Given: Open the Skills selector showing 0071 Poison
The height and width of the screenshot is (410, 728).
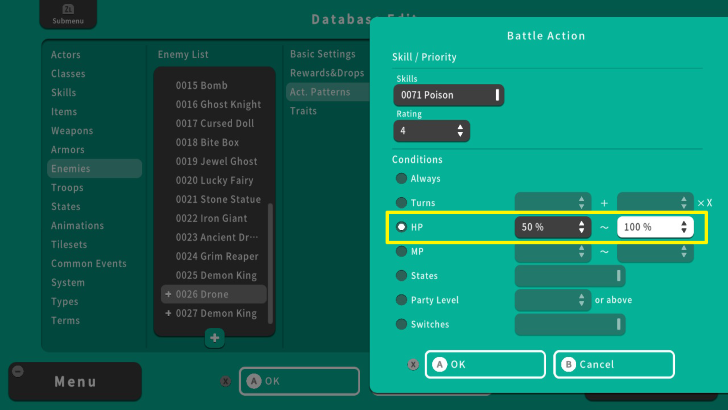Looking at the screenshot, I should (x=448, y=95).
